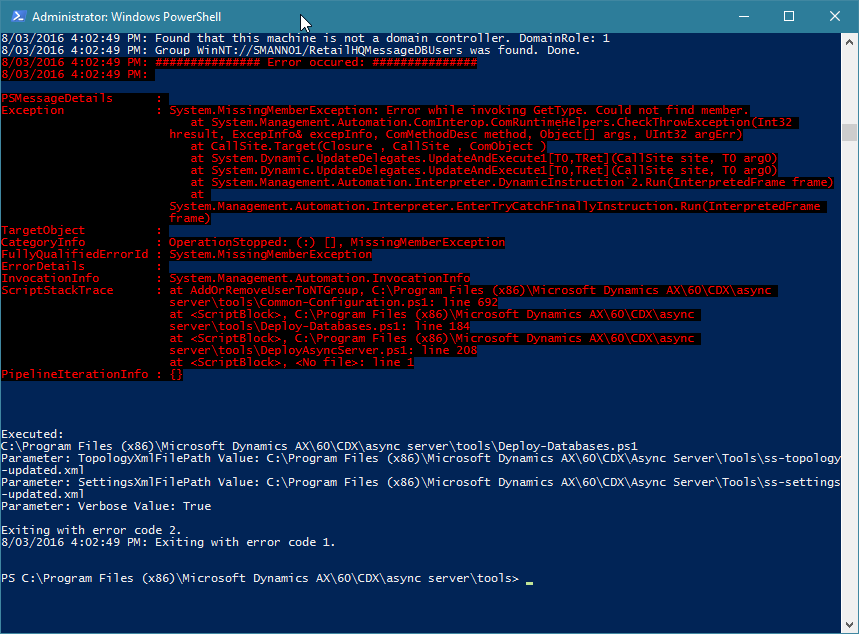Click the 'FullyQualifiedErrorId' label
The height and width of the screenshot is (634, 859).
(75, 255)
